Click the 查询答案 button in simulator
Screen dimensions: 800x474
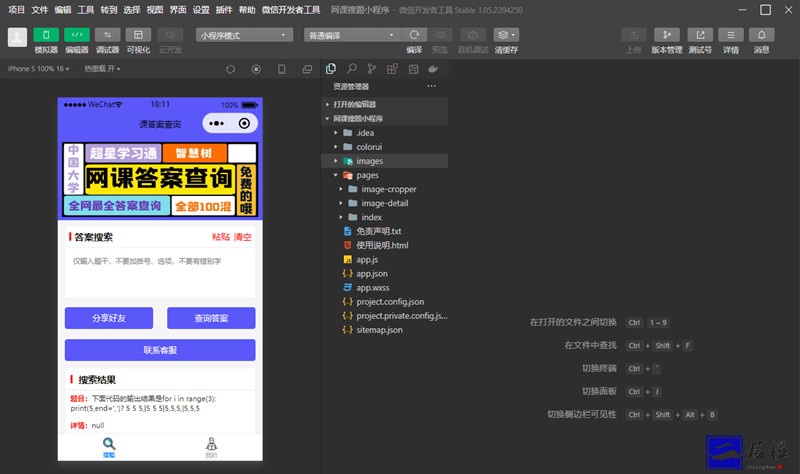[211, 318]
